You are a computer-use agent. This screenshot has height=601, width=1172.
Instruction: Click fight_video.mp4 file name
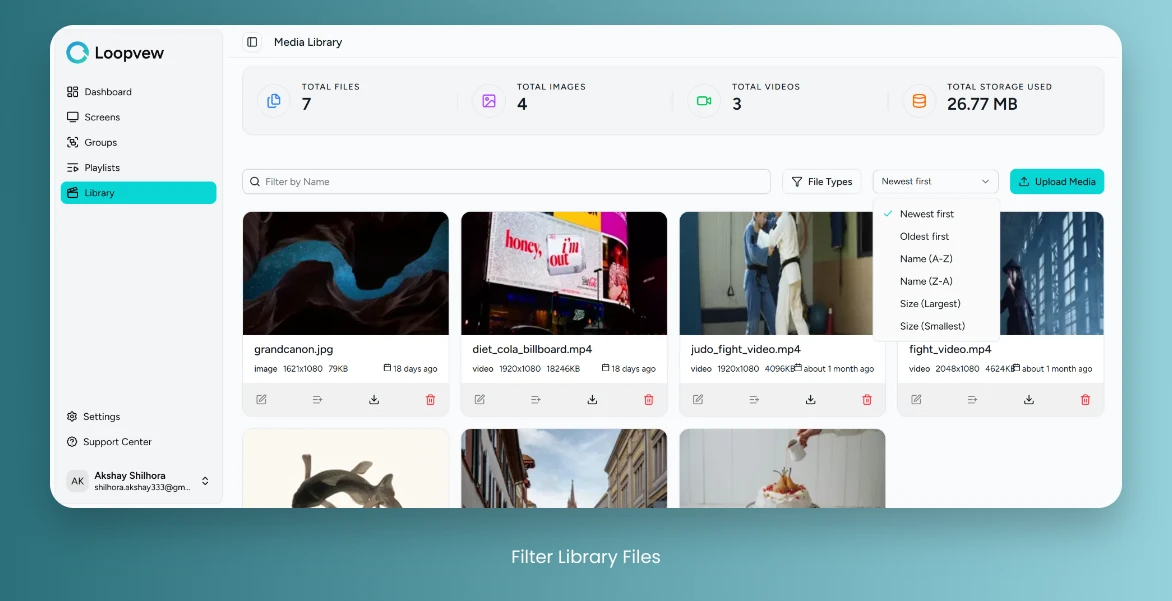pyautogui.click(x=950, y=349)
